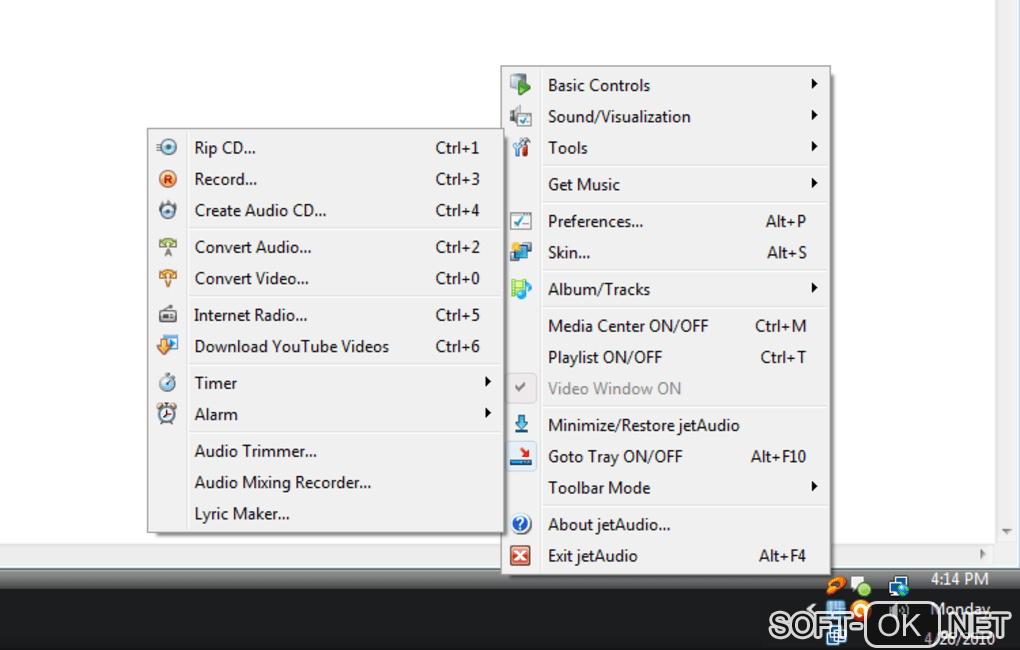Click the 4:14 PM taskbar clock
This screenshot has width=1020, height=650.
pyautogui.click(x=959, y=579)
